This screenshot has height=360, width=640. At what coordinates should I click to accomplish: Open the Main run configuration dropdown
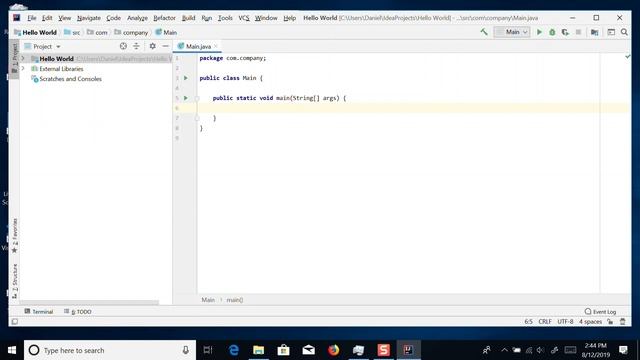[512, 32]
